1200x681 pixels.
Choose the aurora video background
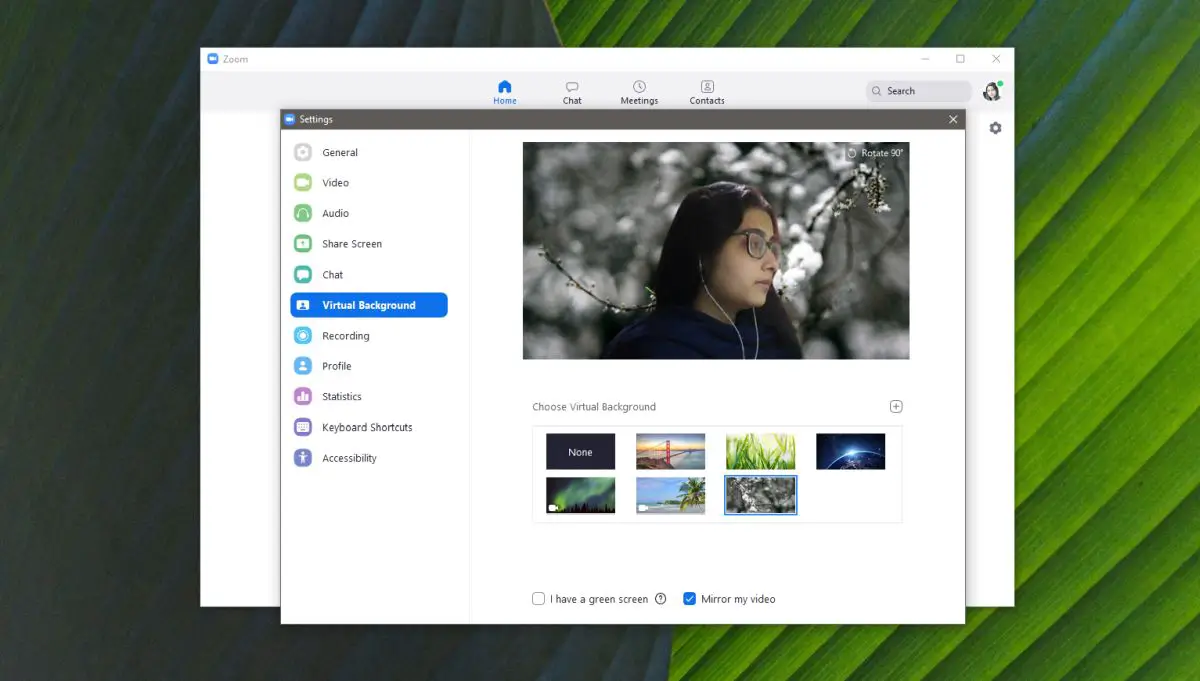(x=580, y=495)
